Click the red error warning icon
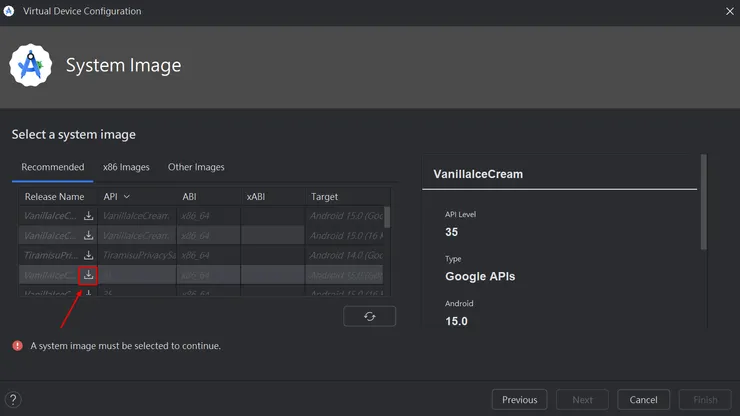The image size is (740, 416). pyautogui.click(x=17, y=346)
